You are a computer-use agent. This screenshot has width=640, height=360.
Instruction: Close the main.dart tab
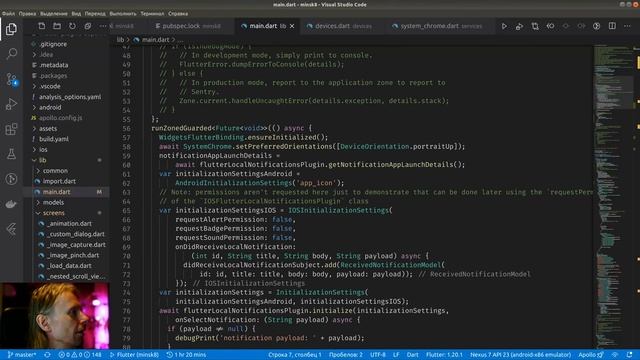(292, 26)
